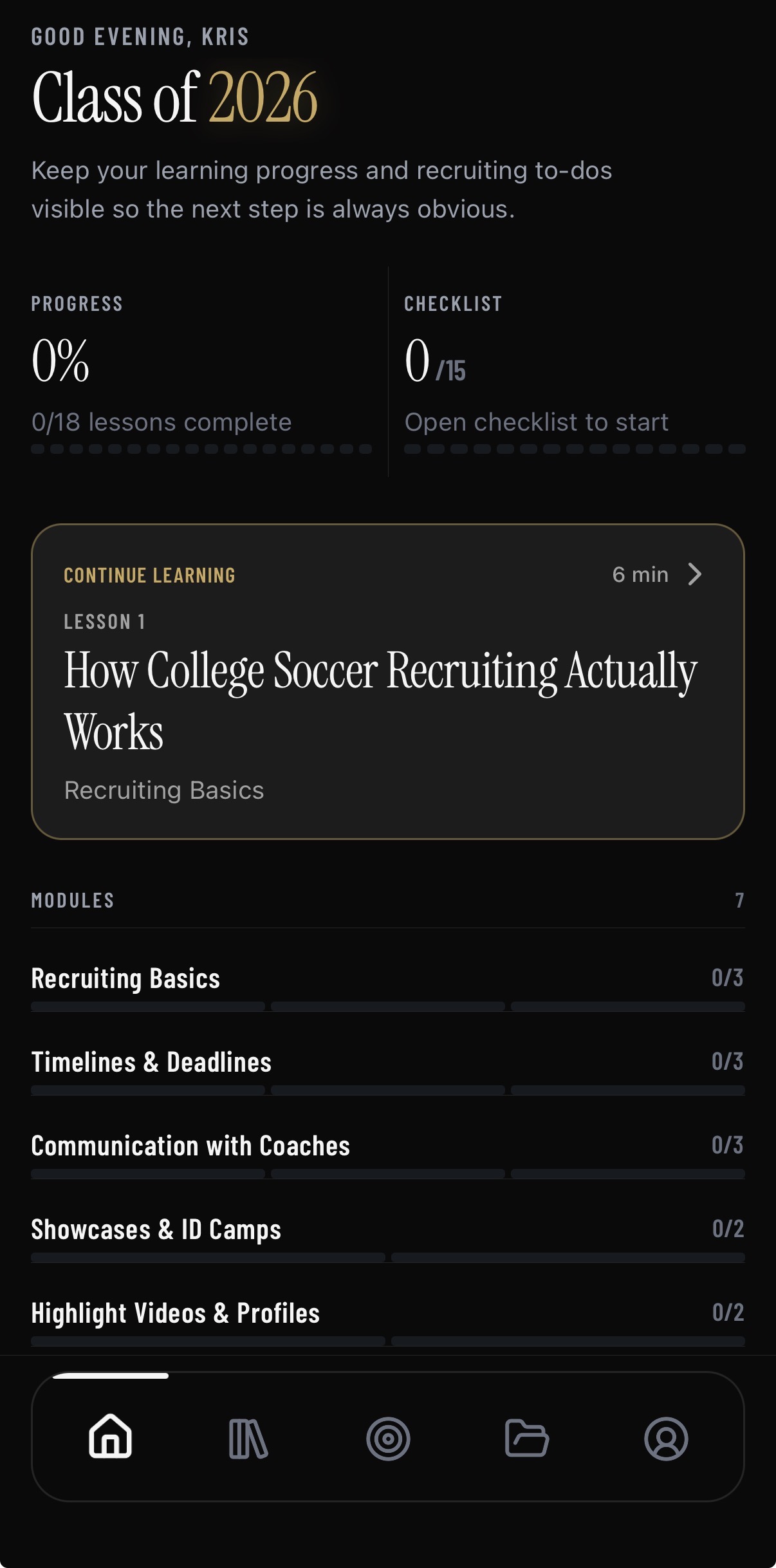This screenshot has width=776, height=1568.
Task: Click the Open checklist to start link
Action: click(537, 422)
